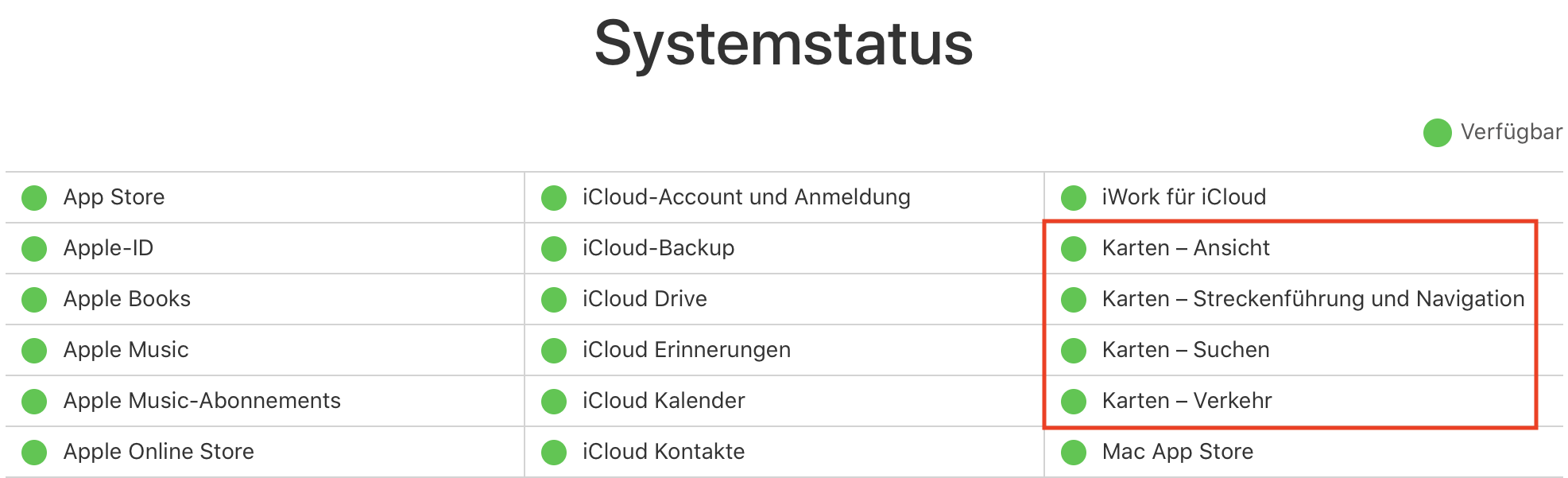
Task: Select the Apple Online Store status text
Action: pos(159,452)
